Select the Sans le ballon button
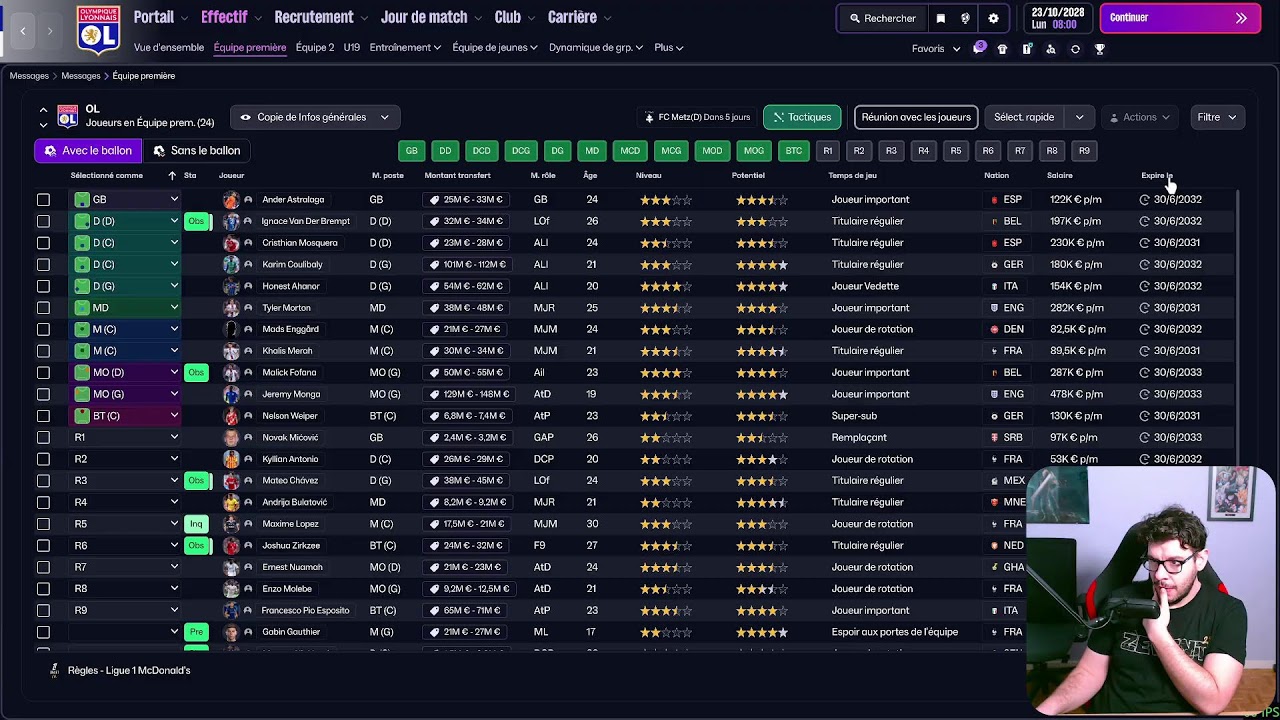 196,151
